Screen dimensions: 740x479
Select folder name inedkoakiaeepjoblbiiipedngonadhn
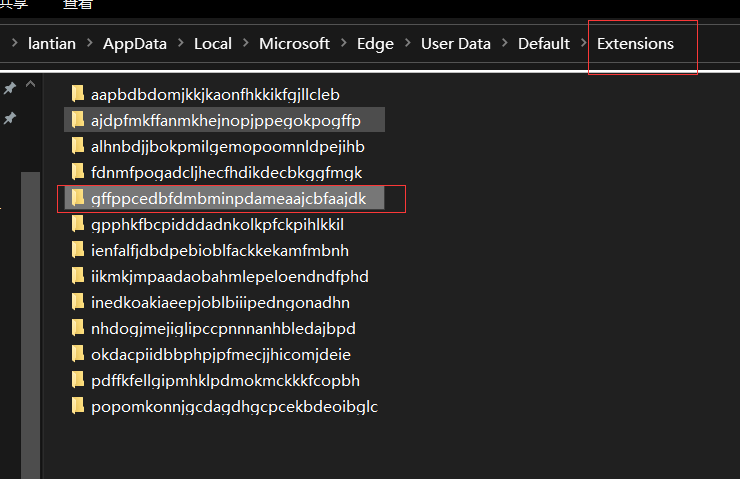[220, 303]
